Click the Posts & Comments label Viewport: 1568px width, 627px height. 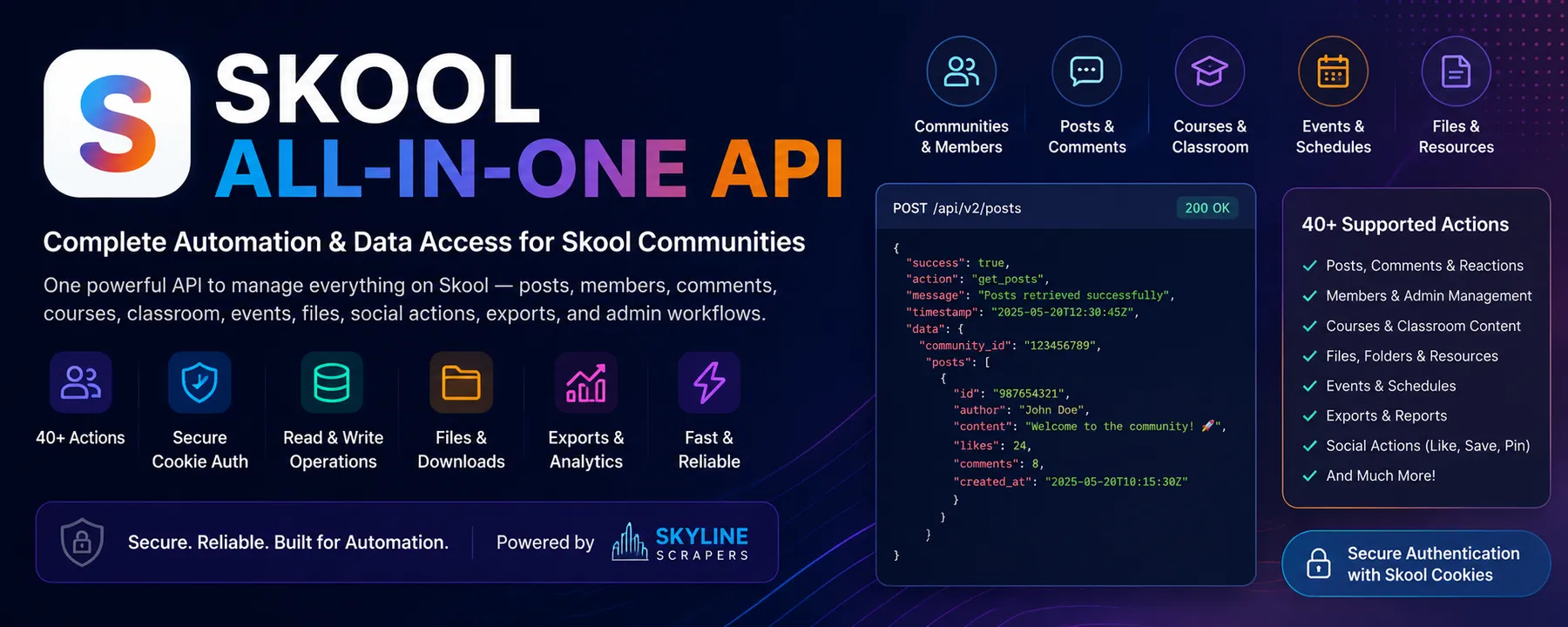1087,137
